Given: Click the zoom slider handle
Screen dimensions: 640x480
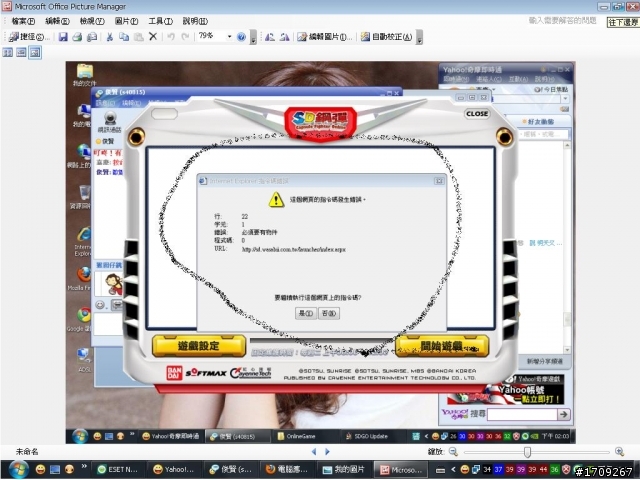Looking at the screenshot, I should point(527,452).
